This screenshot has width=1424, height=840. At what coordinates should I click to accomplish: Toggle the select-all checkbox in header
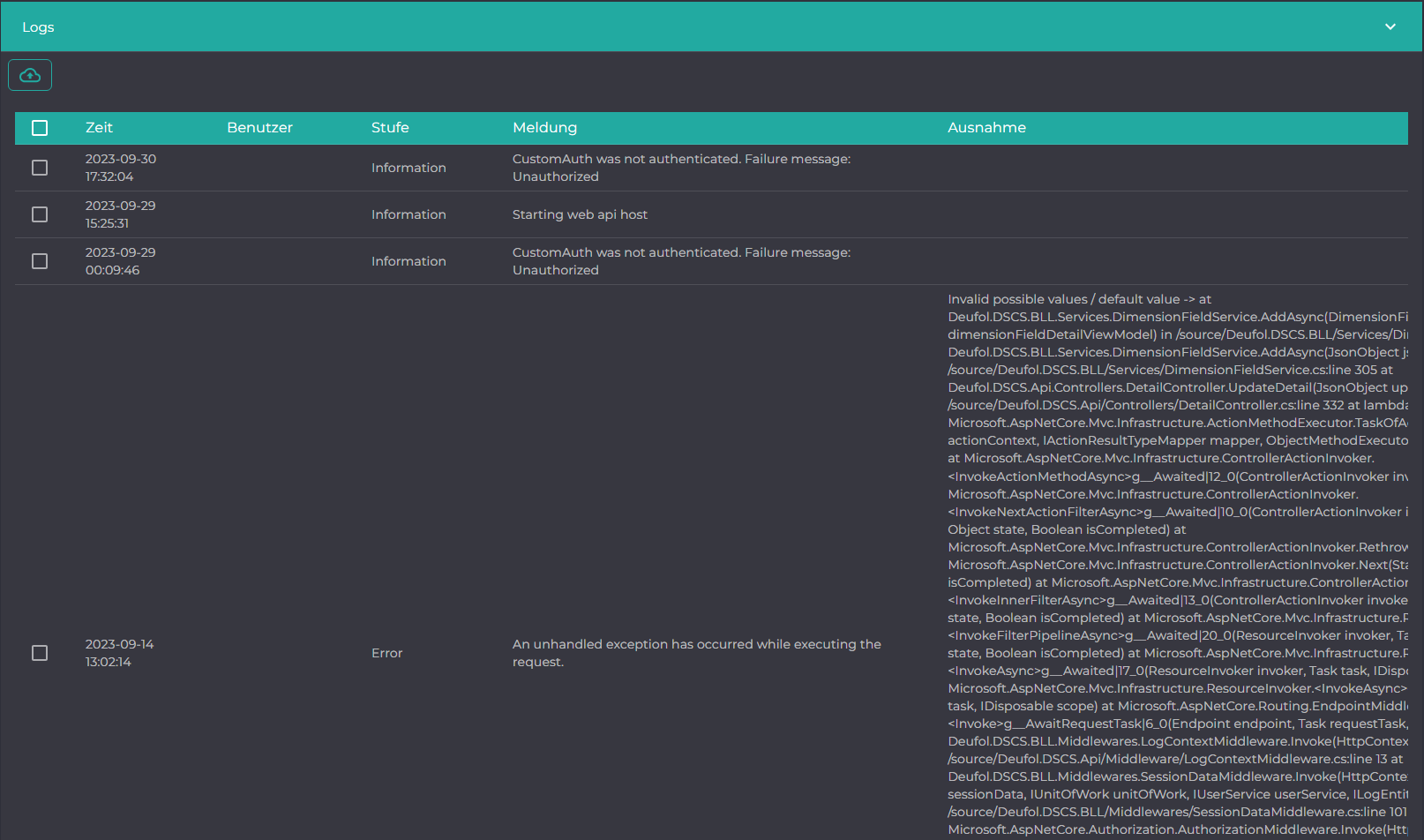(x=40, y=128)
